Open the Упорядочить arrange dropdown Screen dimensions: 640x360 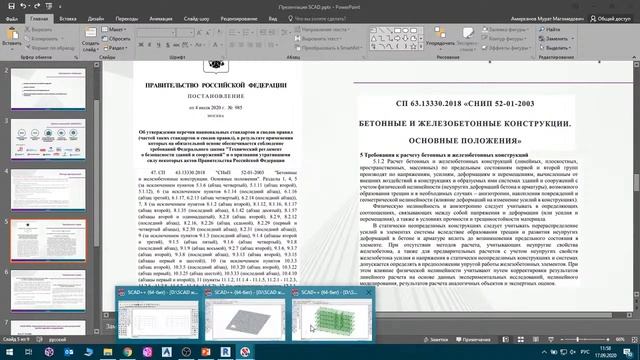coord(440,39)
